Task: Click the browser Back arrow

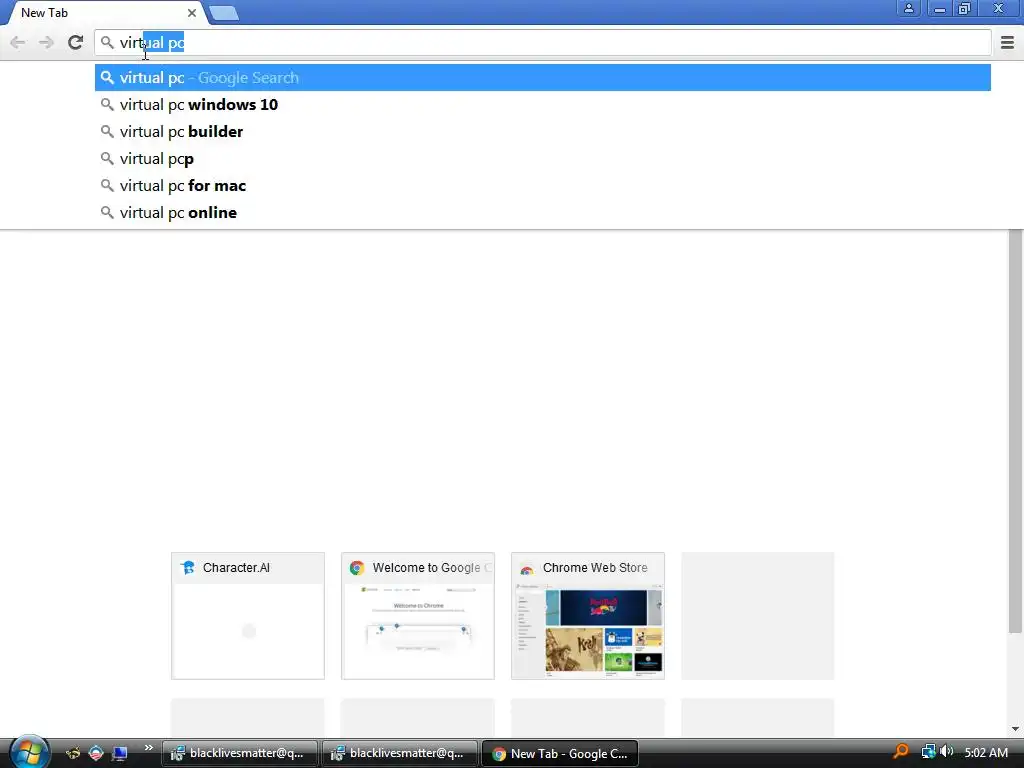Action: click(18, 43)
